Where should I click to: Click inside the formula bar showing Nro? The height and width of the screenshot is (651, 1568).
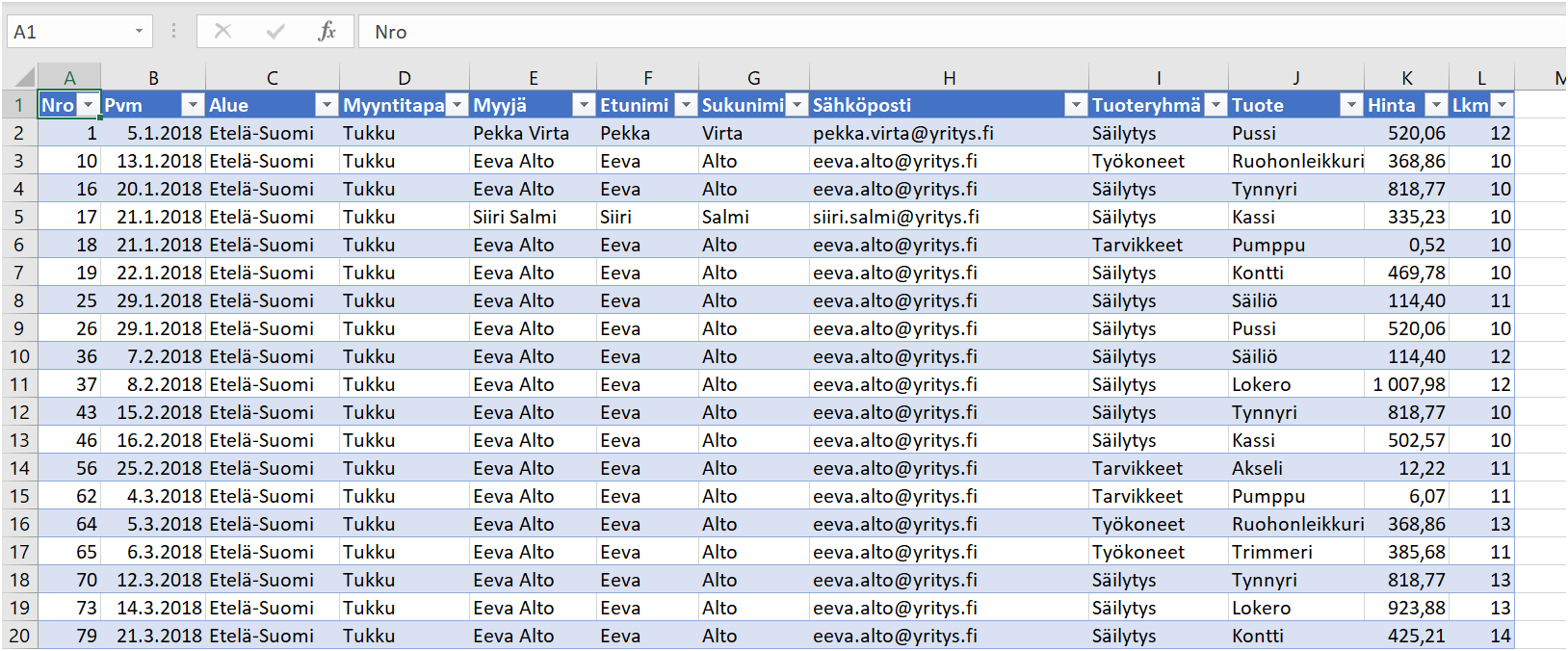[x=963, y=32]
